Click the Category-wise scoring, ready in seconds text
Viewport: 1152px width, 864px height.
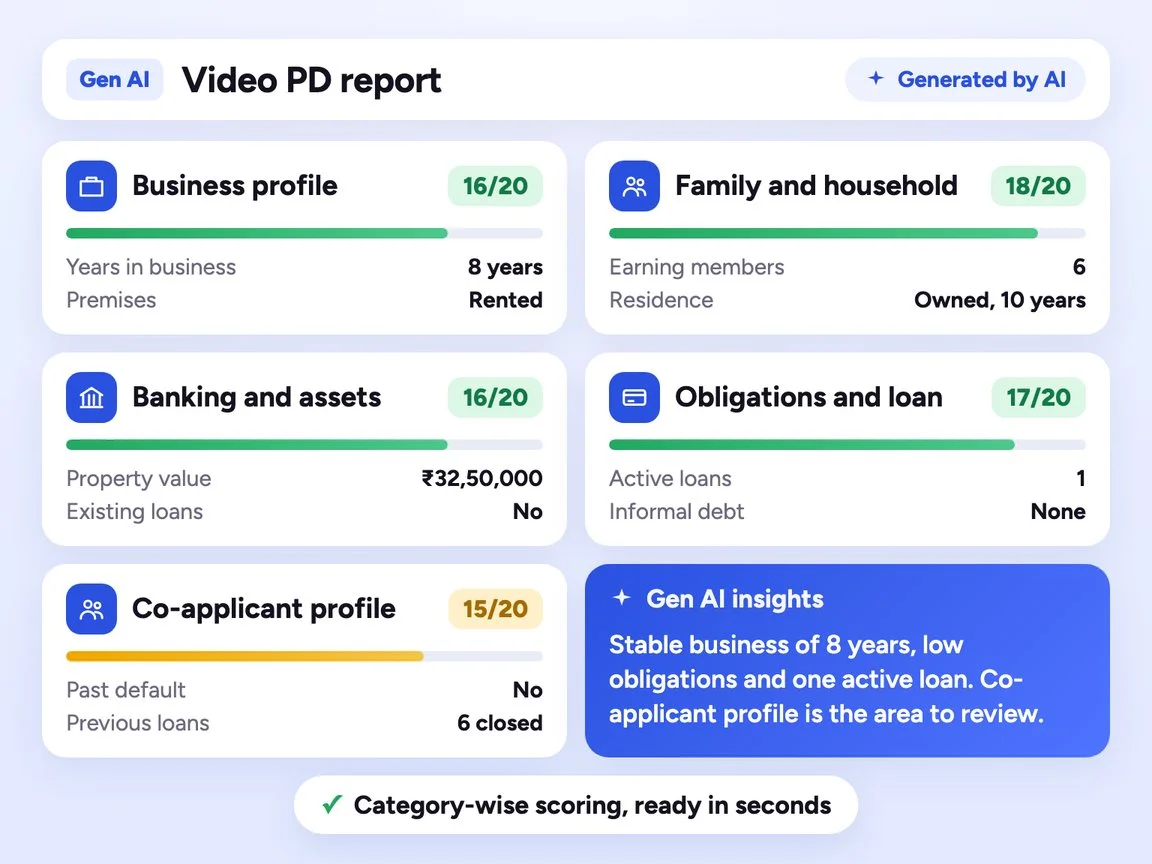tap(592, 805)
